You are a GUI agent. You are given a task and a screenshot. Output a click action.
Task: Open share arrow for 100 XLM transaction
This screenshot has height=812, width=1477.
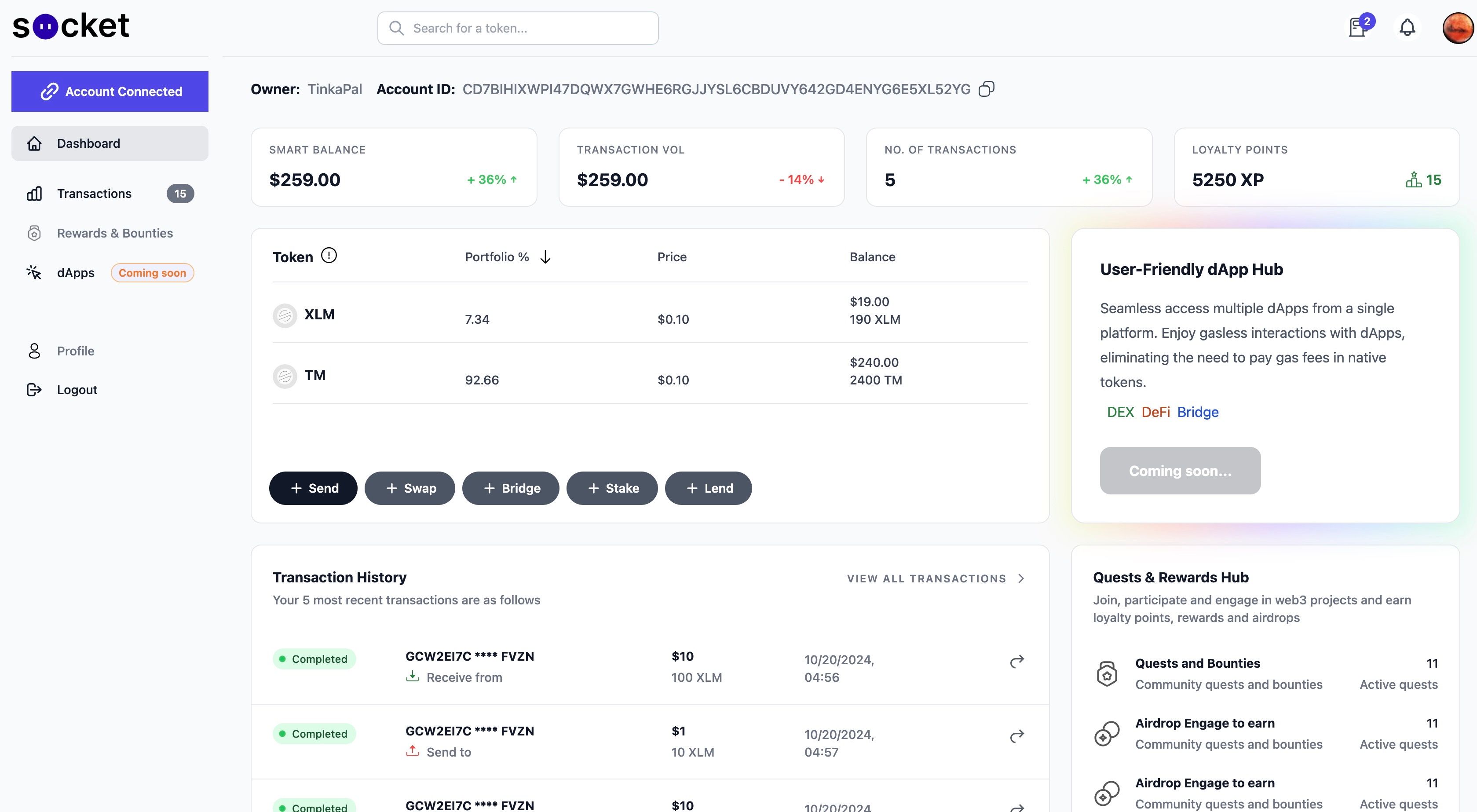click(1016, 661)
